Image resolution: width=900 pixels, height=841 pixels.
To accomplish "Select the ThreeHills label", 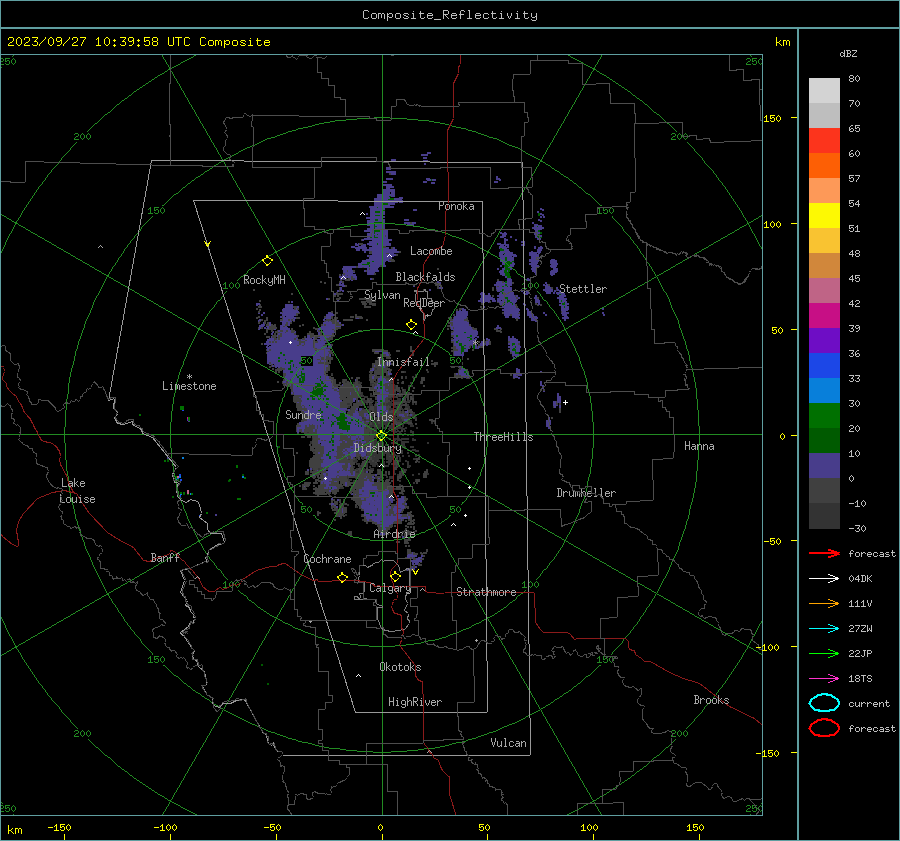I will tap(503, 437).
